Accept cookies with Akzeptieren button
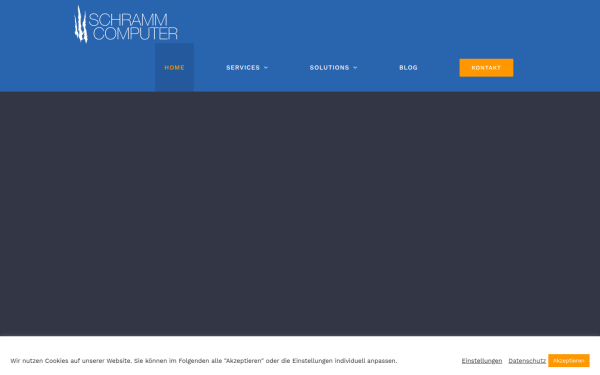 (569, 361)
